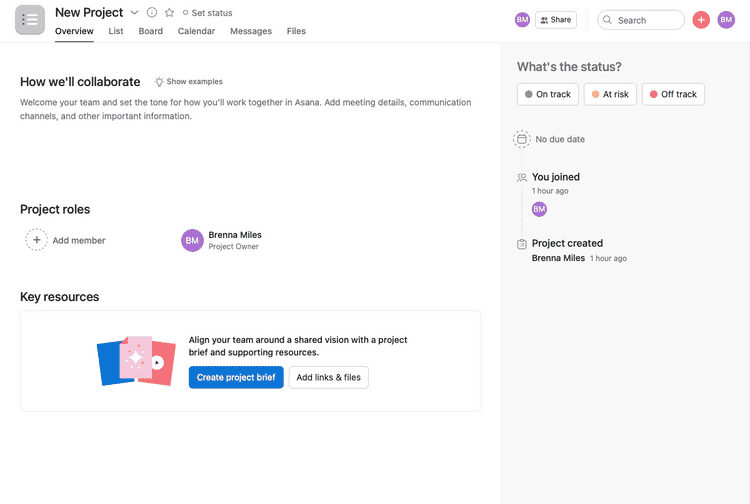The image size is (750, 504).
Task: Open the Calendar tab
Action: pyautogui.click(x=196, y=31)
